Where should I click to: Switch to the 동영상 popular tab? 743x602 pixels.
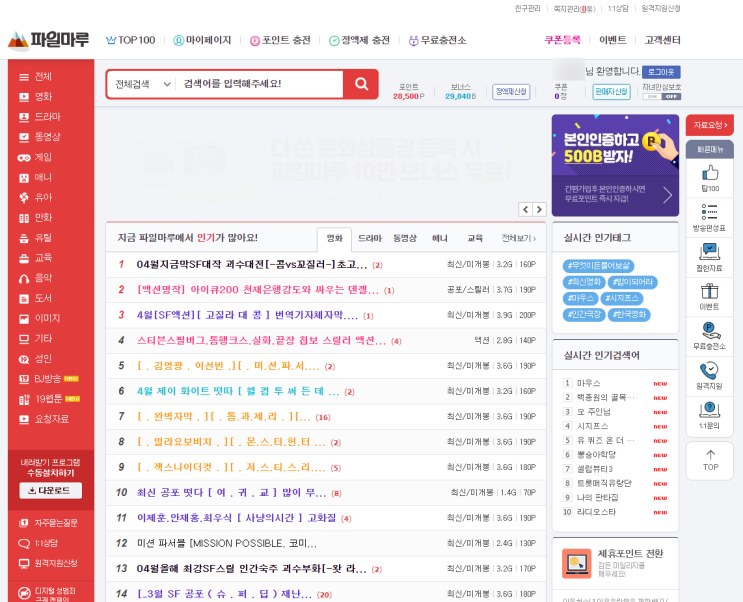pyautogui.click(x=405, y=238)
